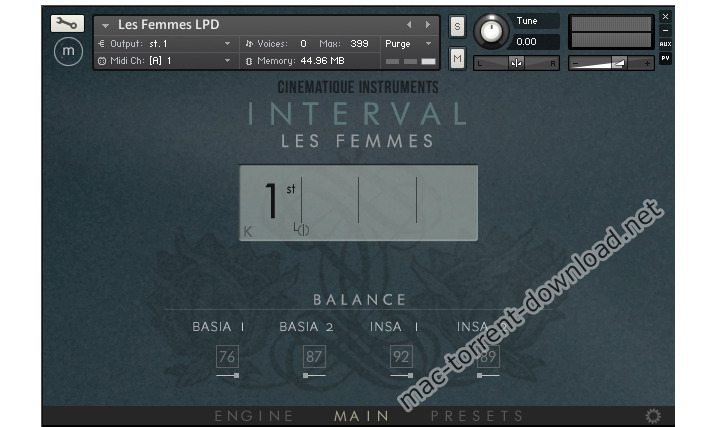The width and height of the screenshot is (716, 427).
Task: Click the purge status indicator bars
Action: point(411,61)
